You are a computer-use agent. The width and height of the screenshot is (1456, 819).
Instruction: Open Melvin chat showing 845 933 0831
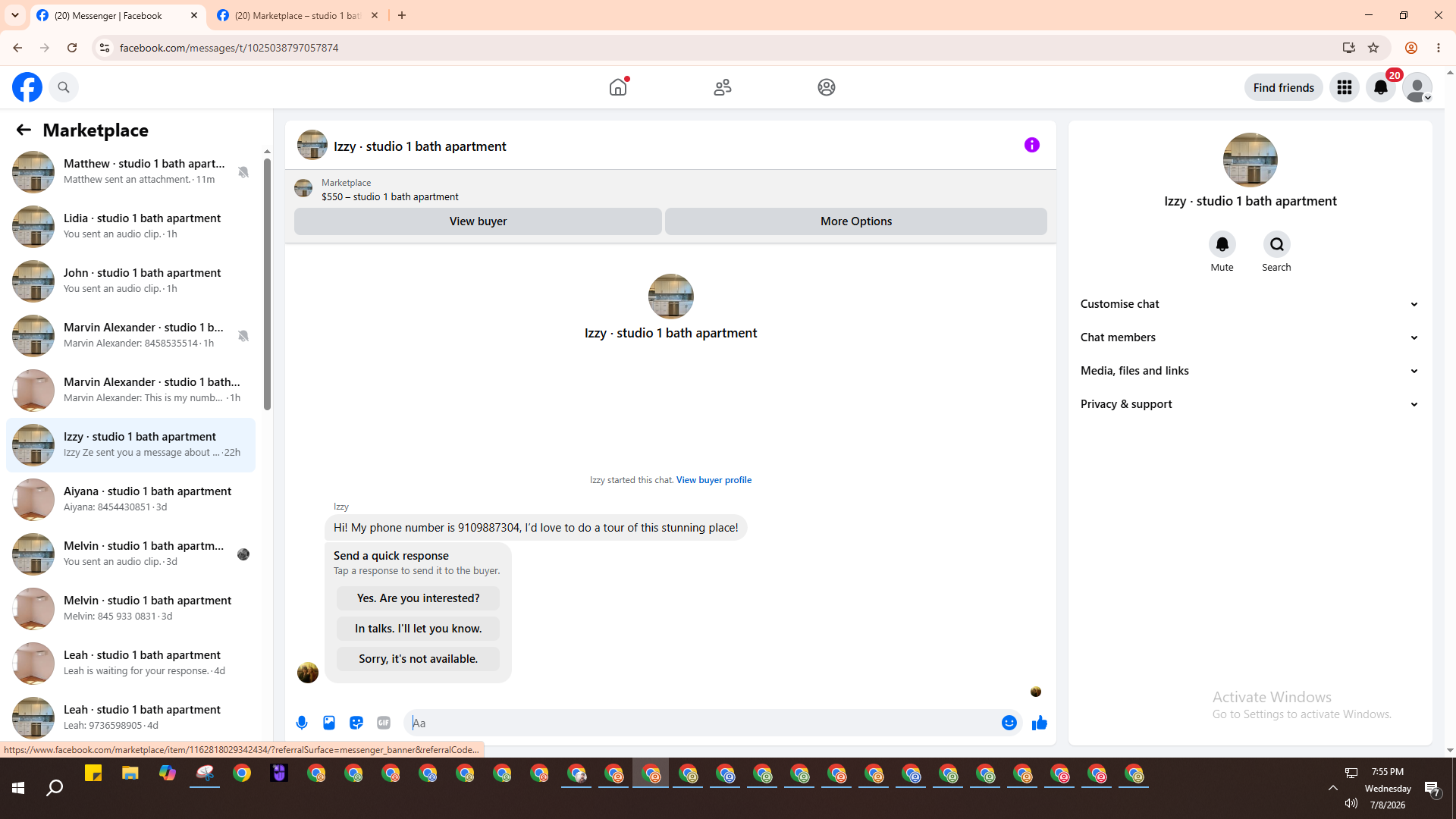[x=130, y=609]
